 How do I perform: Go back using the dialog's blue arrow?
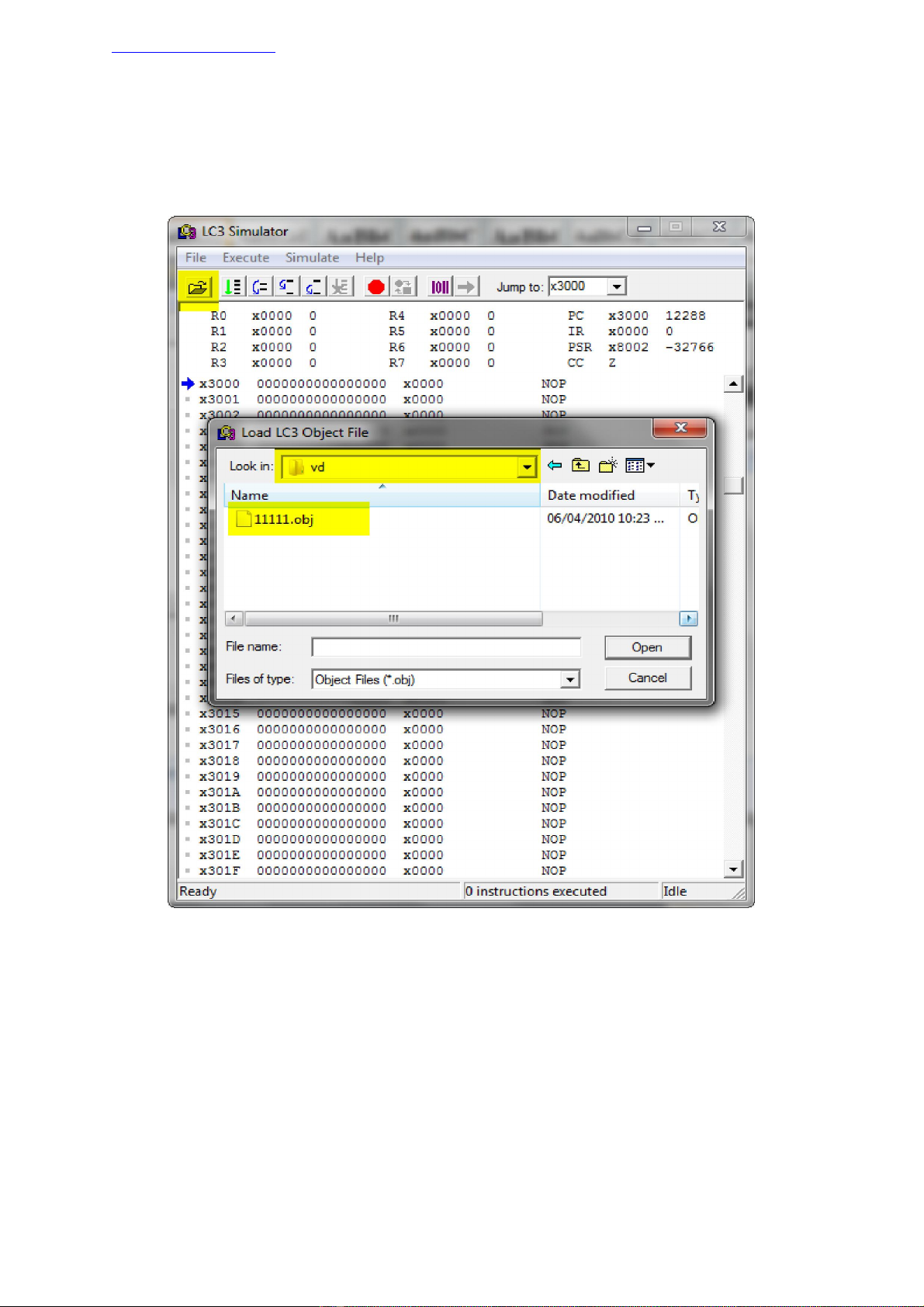coord(555,466)
